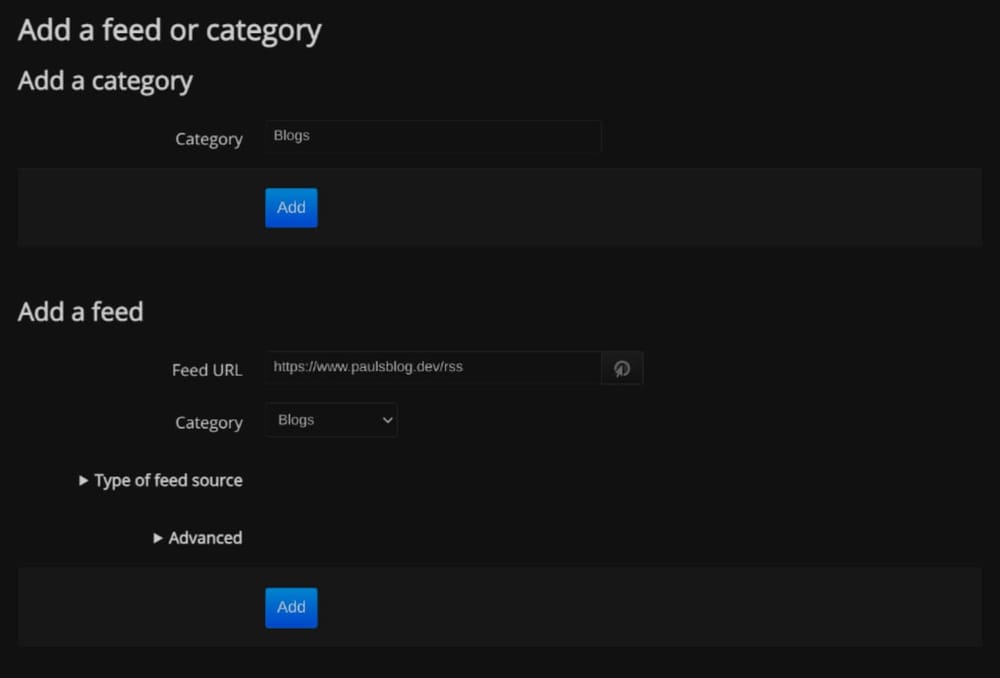Click the Add a feed or category title
1000x678 pixels.
point(168,30)
